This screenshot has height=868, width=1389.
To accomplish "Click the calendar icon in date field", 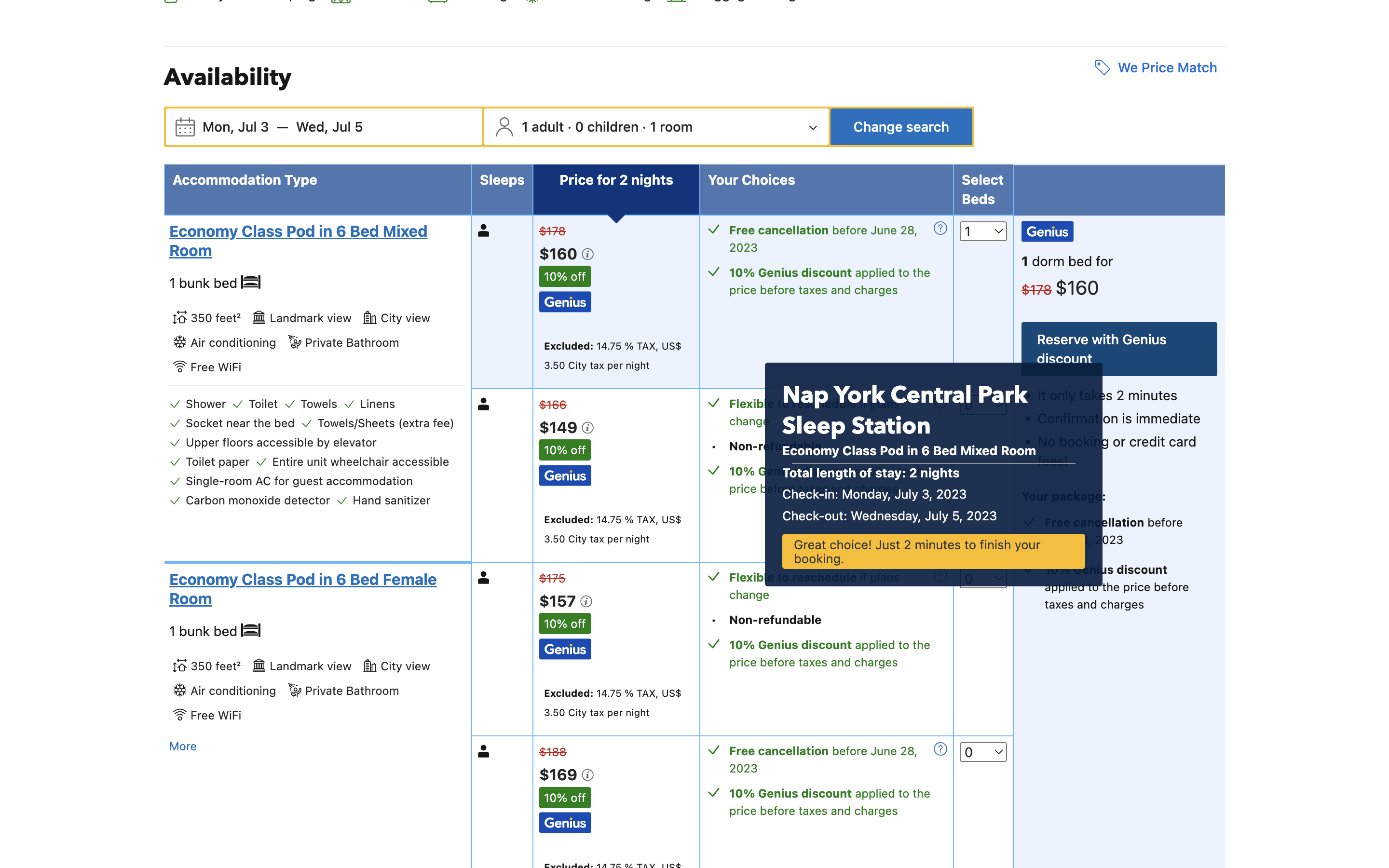I will pos(185,127).
